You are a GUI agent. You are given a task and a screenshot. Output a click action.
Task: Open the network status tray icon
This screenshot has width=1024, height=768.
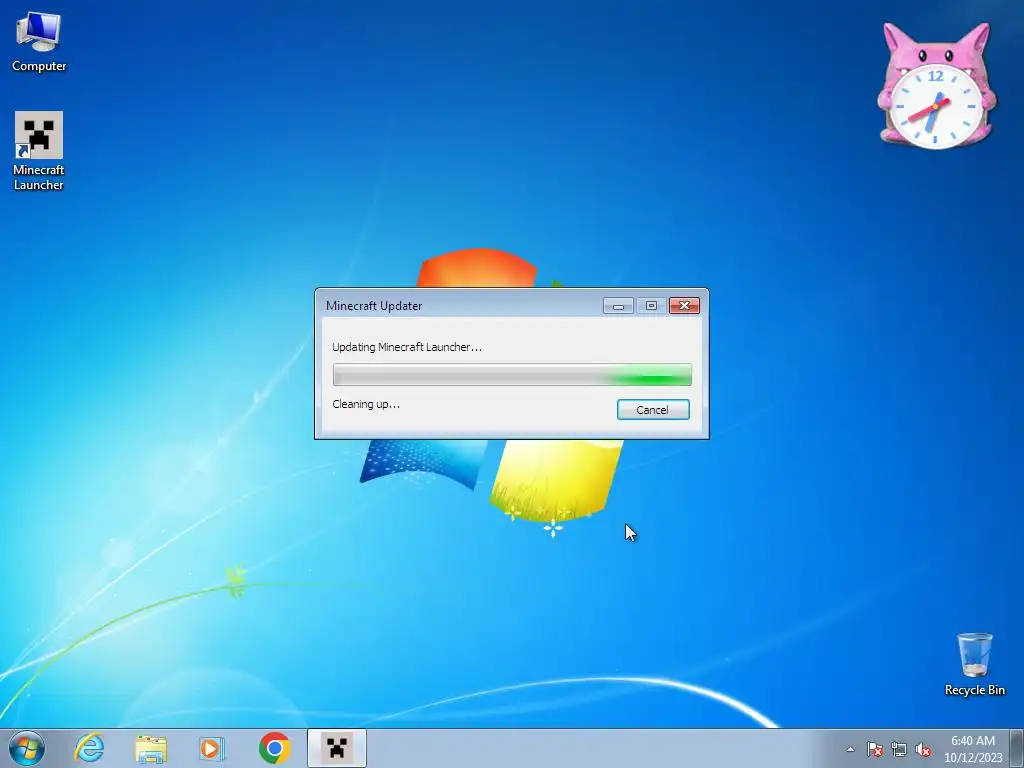point(899,749)
